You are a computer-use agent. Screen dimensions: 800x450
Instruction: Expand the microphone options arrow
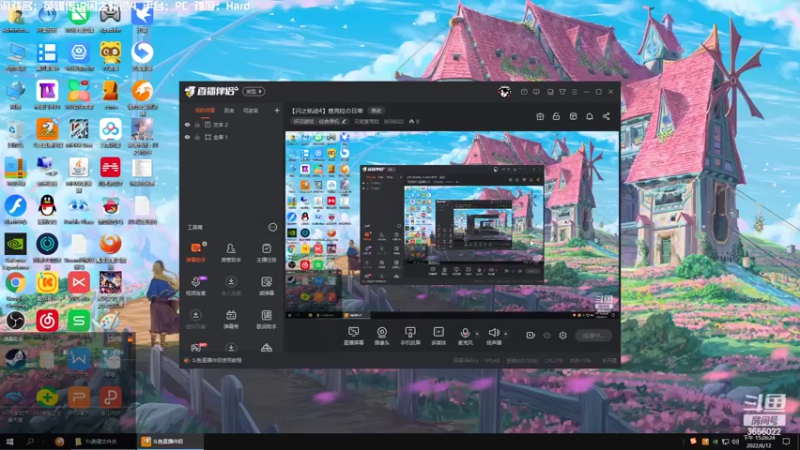point(477,334)
